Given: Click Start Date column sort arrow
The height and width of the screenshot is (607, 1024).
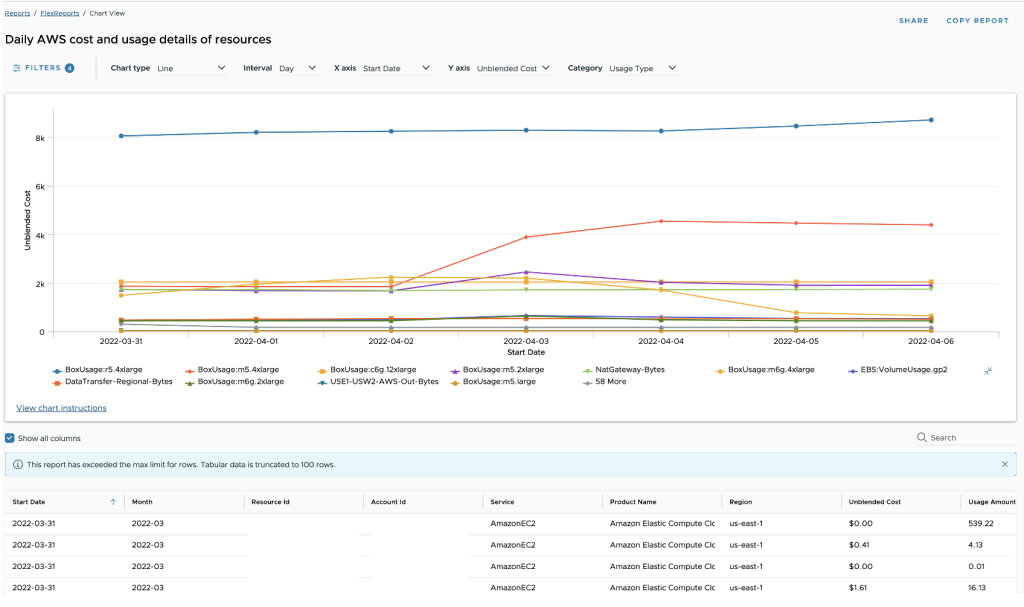Looking at the screenshot, I should coord(113,501).
